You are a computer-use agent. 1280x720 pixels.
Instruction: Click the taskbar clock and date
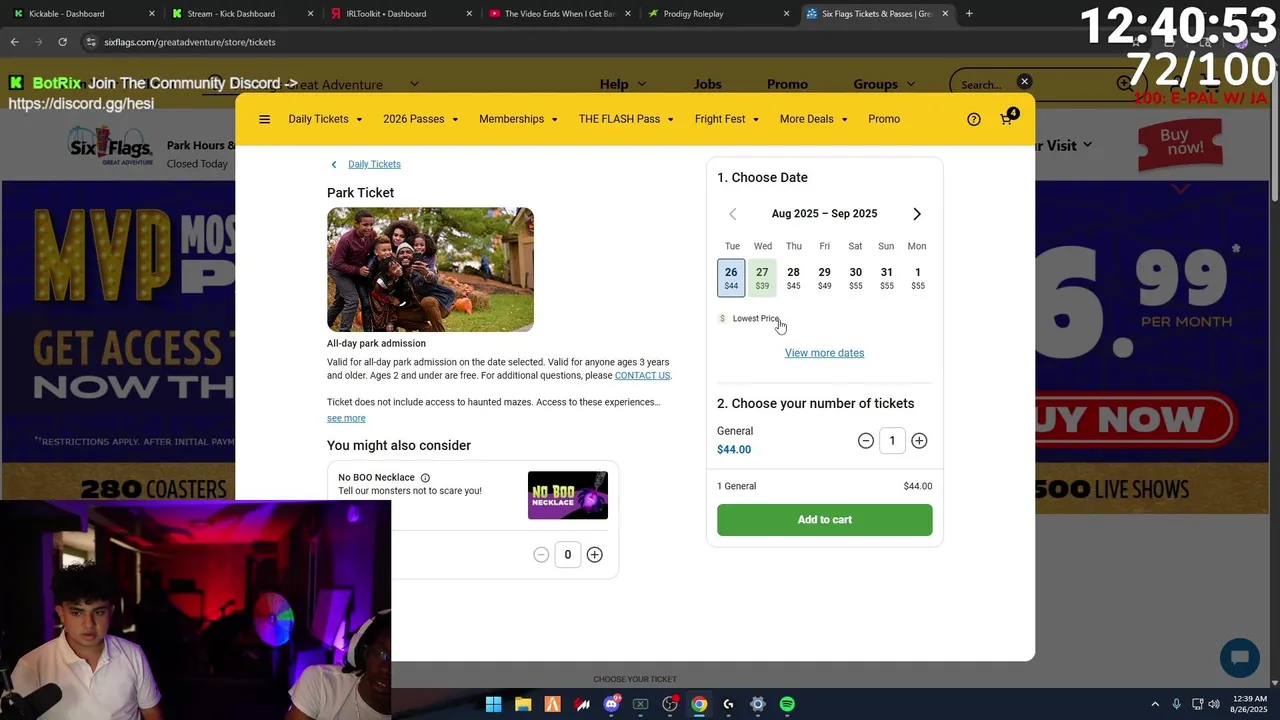[1250, 704]
